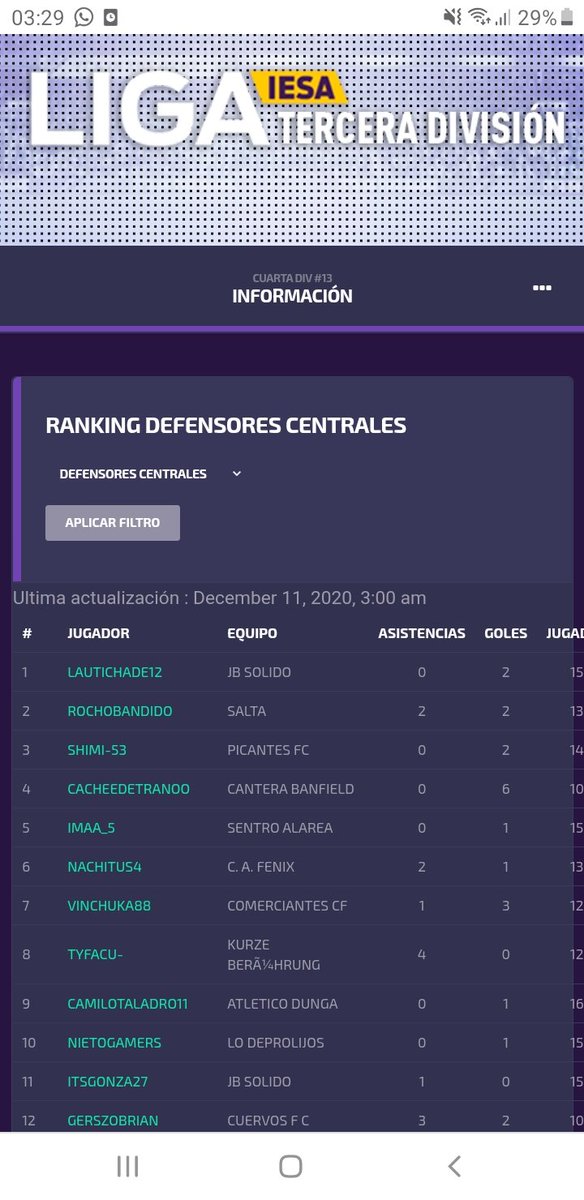Viewport: 584px width, 1200px height.
Task: Open recent apps from navigation bar
Action: pos(127,1166)
